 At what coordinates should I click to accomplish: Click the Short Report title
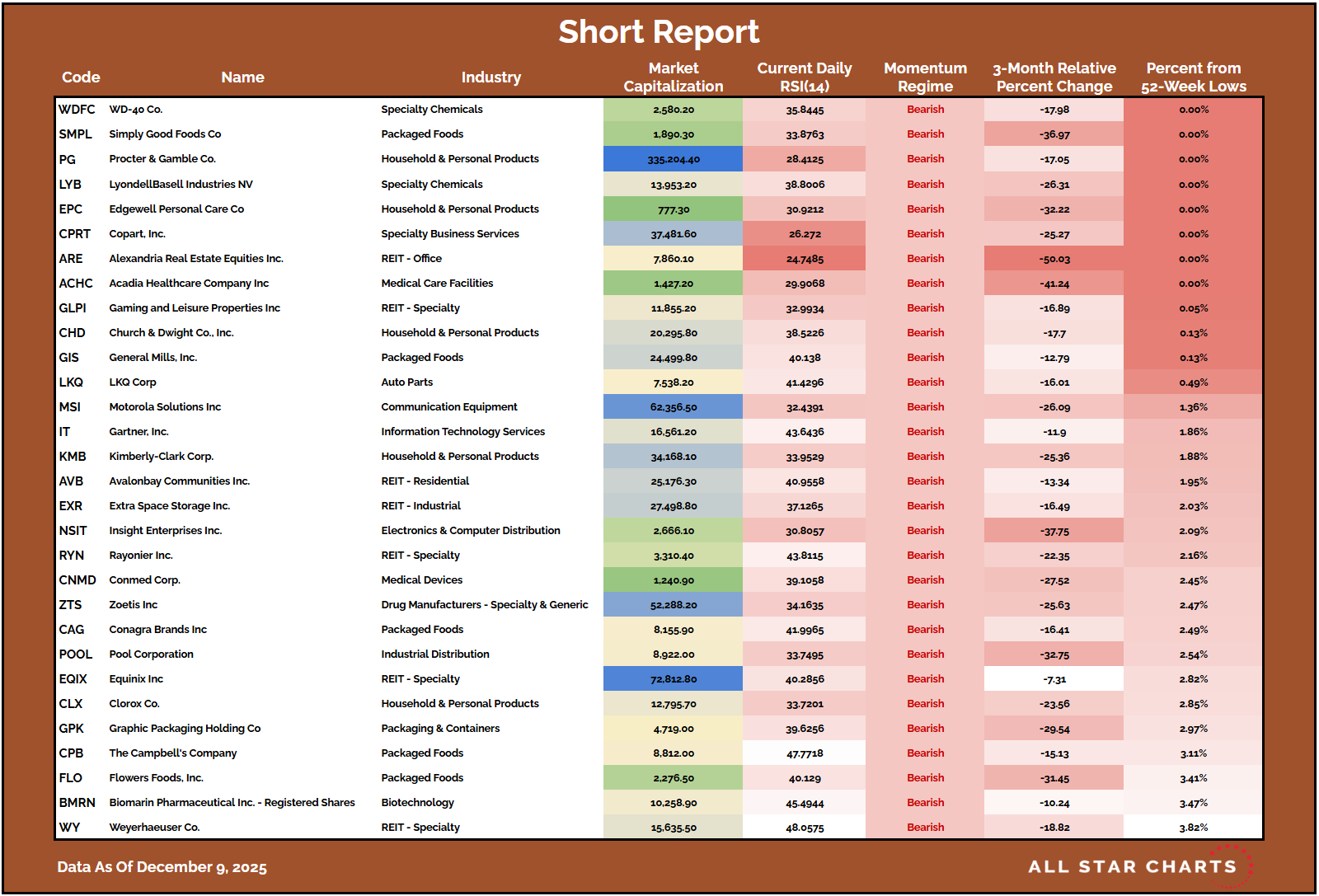click(x=658, y=32)
